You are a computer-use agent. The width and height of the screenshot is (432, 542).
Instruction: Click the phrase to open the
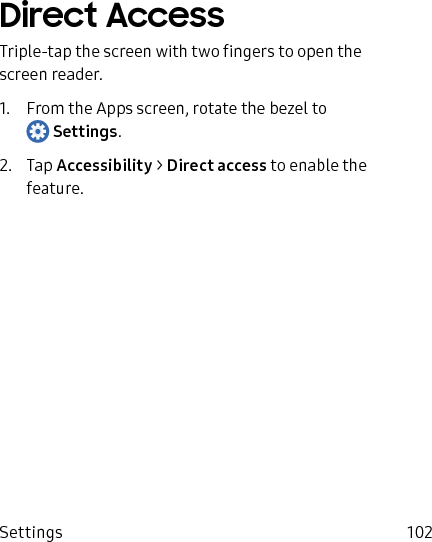click(x=320, y=52)
